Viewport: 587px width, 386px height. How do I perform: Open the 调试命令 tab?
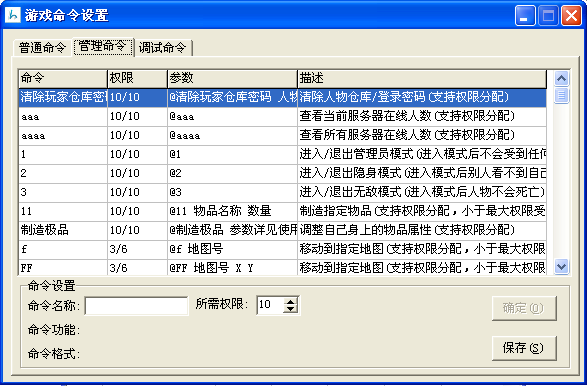pos(163,48)
